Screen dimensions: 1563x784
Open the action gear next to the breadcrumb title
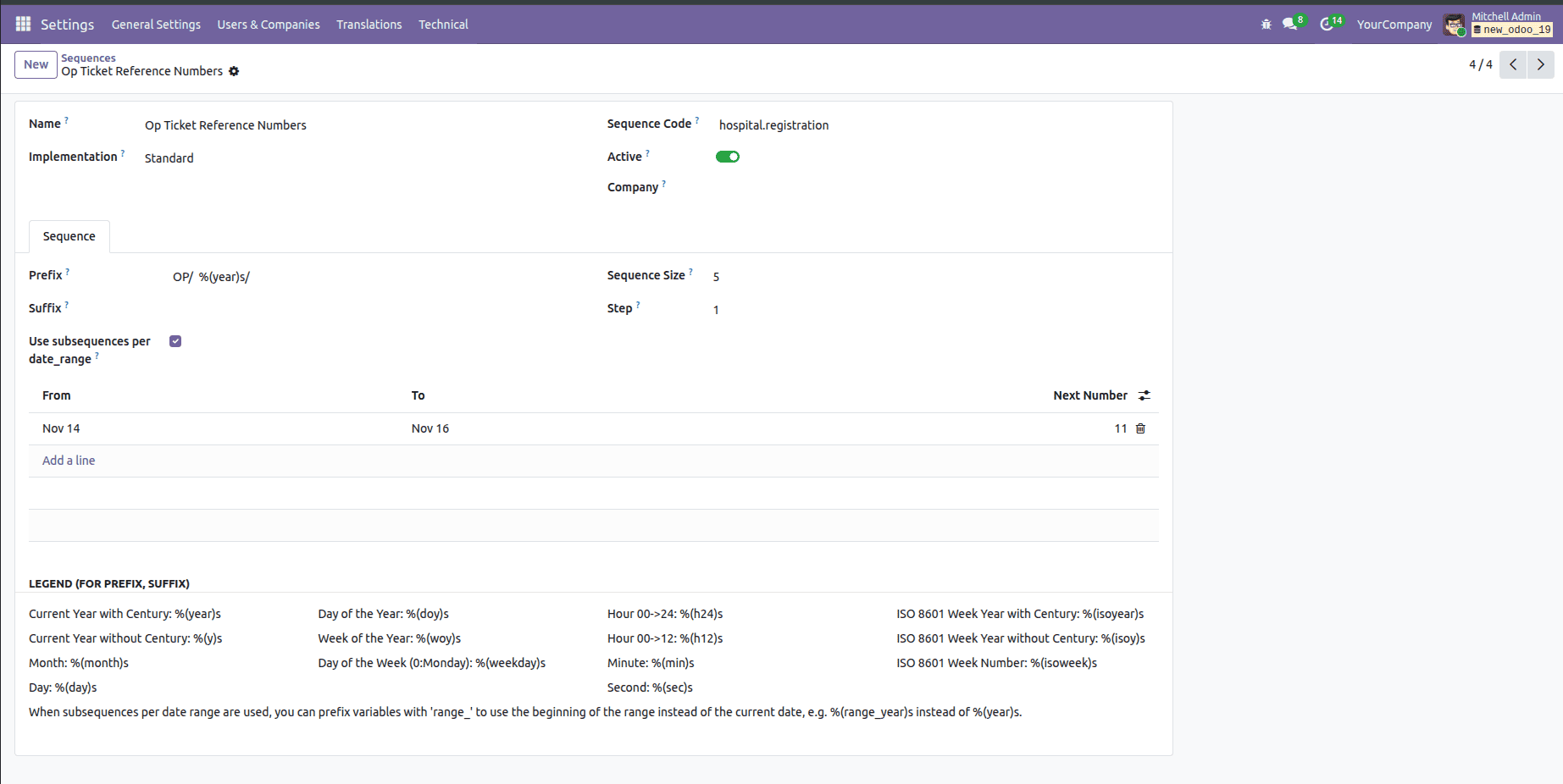click(x=234, y=71)
